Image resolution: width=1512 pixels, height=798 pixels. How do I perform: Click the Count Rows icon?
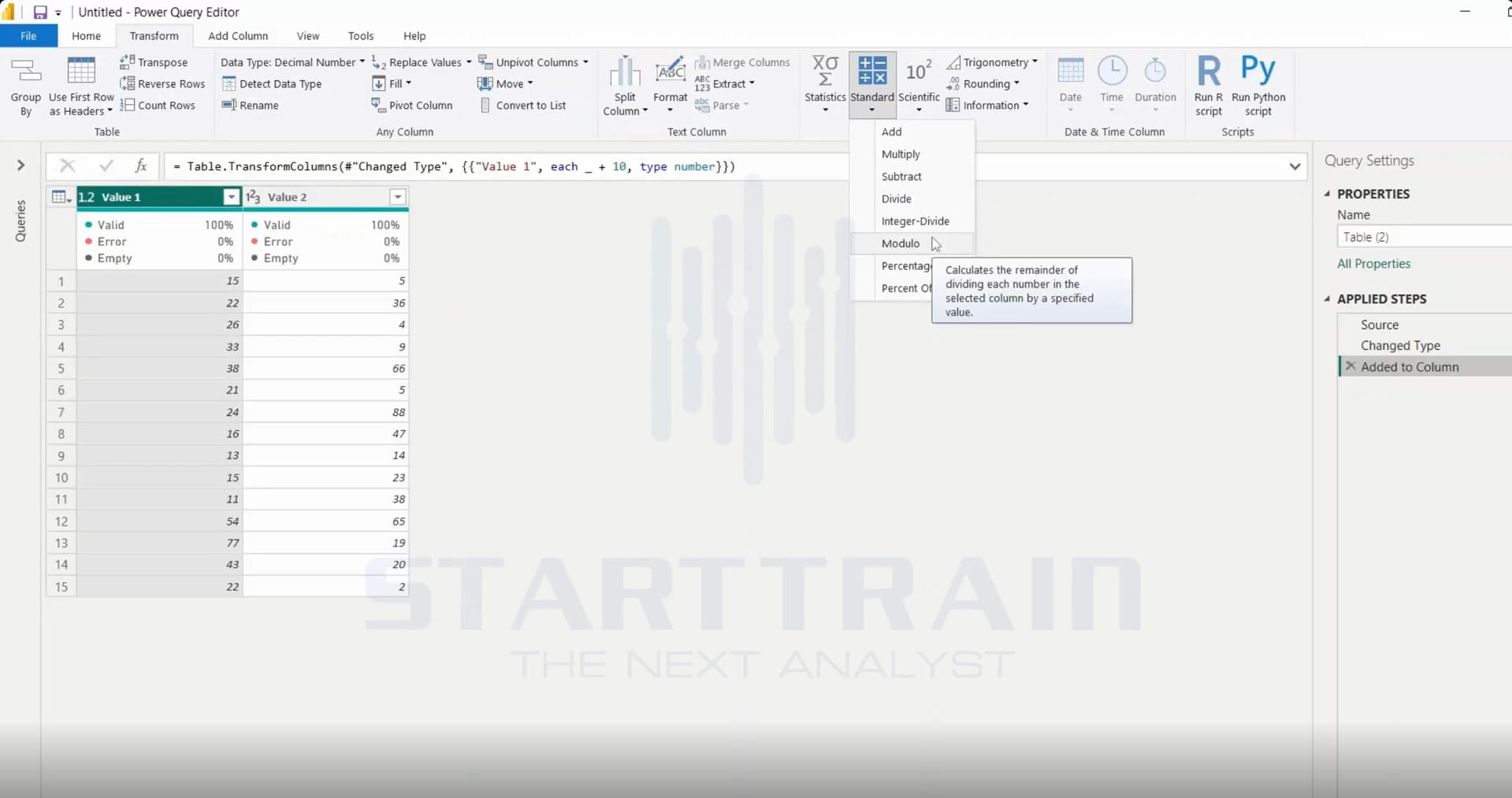127,105
